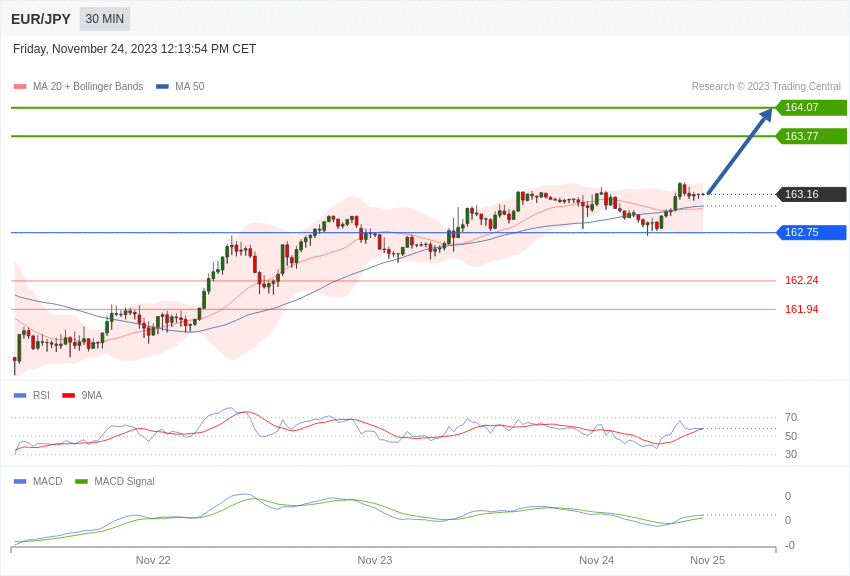
Task: Select the 162.75 pivot price tag
Action: [x=811, y=232]
